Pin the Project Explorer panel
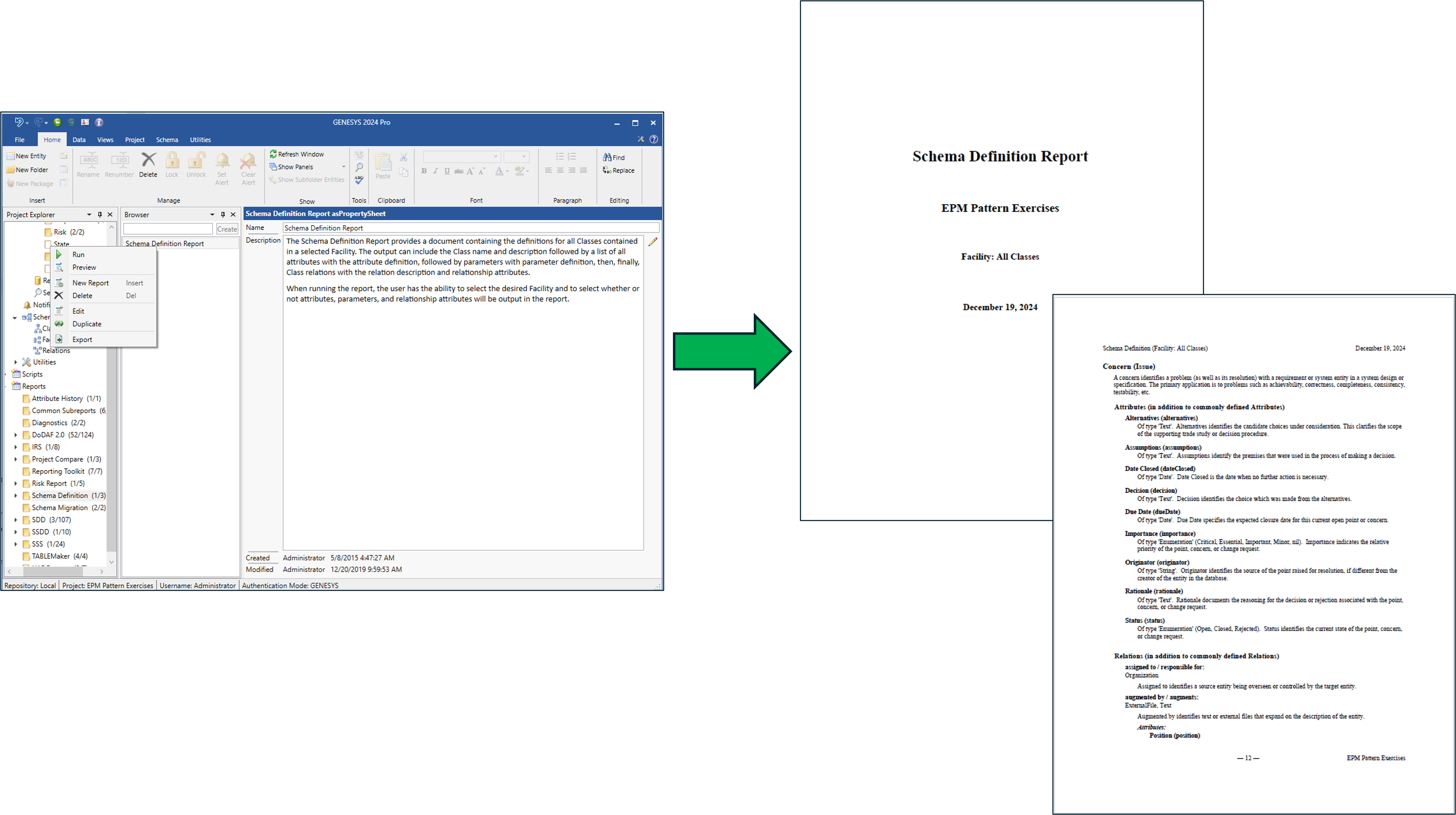 100,214
